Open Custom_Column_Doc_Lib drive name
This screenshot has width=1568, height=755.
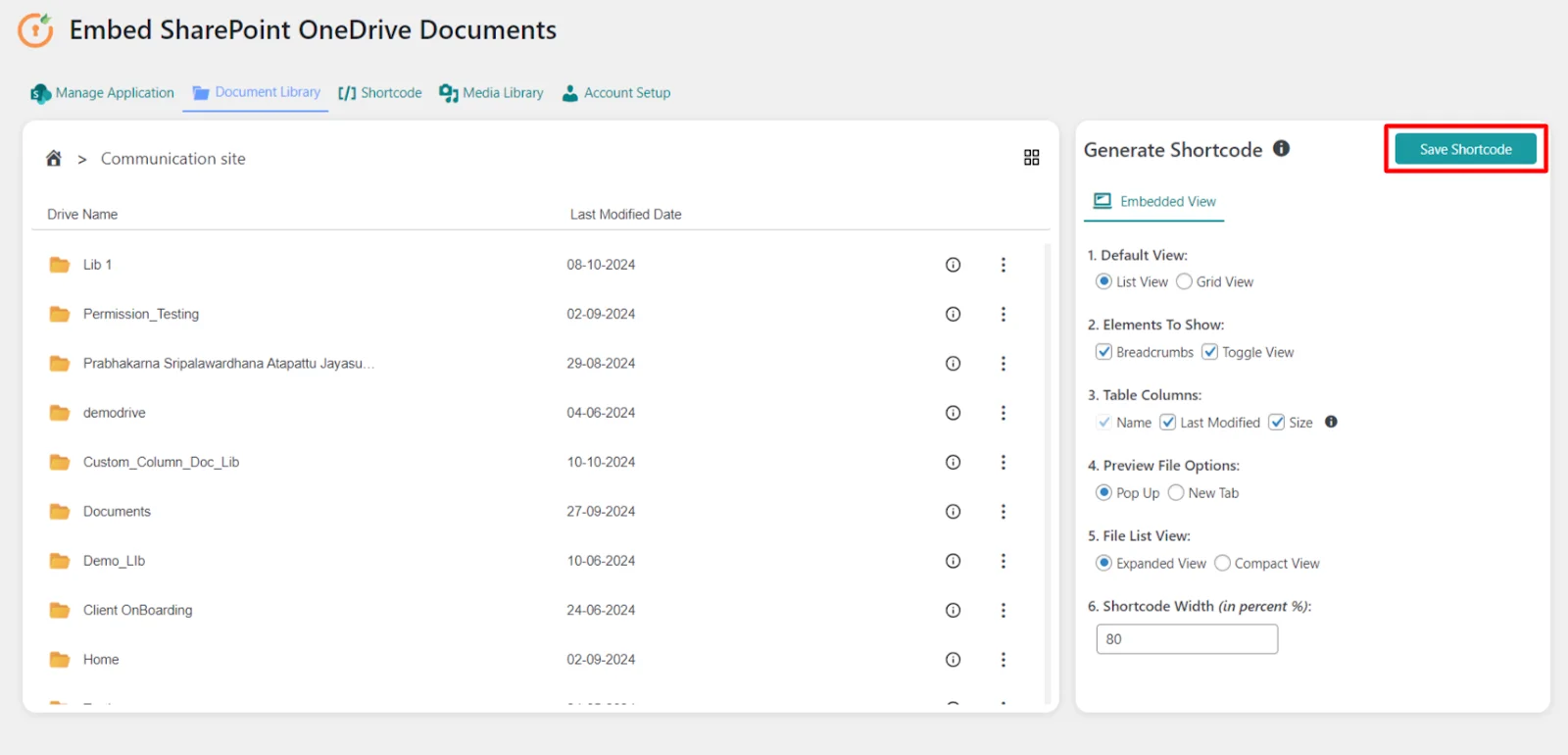click(161, 462)
